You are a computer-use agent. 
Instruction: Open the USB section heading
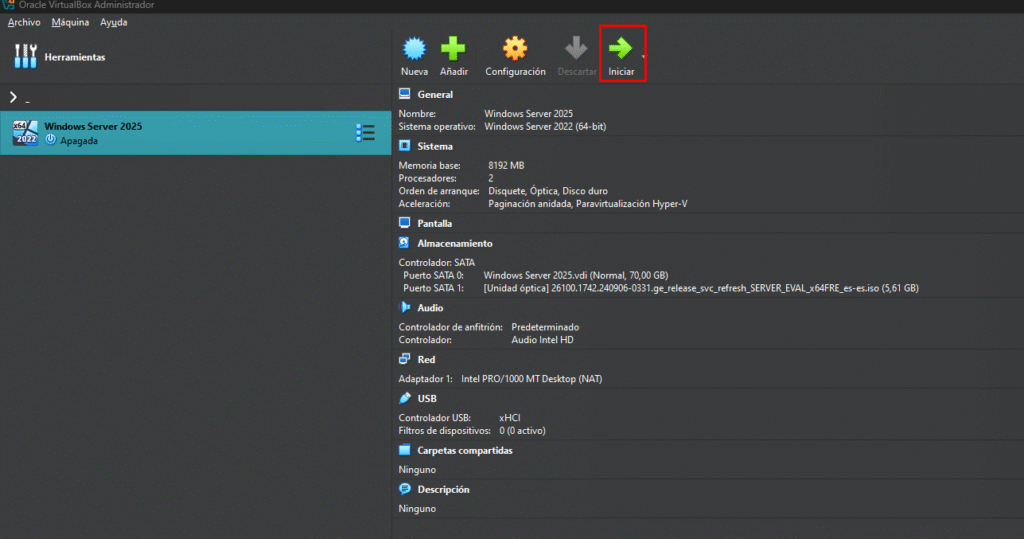coord(426,399)
